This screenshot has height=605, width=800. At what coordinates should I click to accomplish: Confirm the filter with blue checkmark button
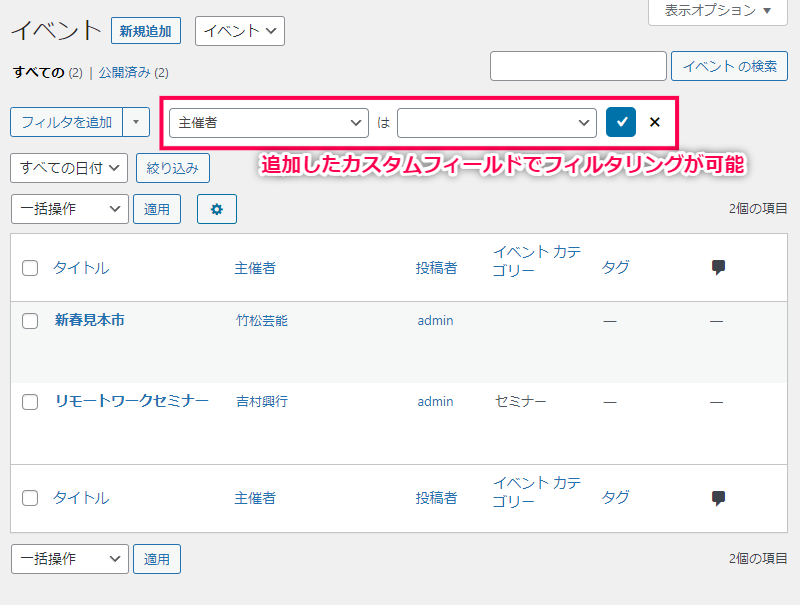pyautogui.click(x=621, y=122)
